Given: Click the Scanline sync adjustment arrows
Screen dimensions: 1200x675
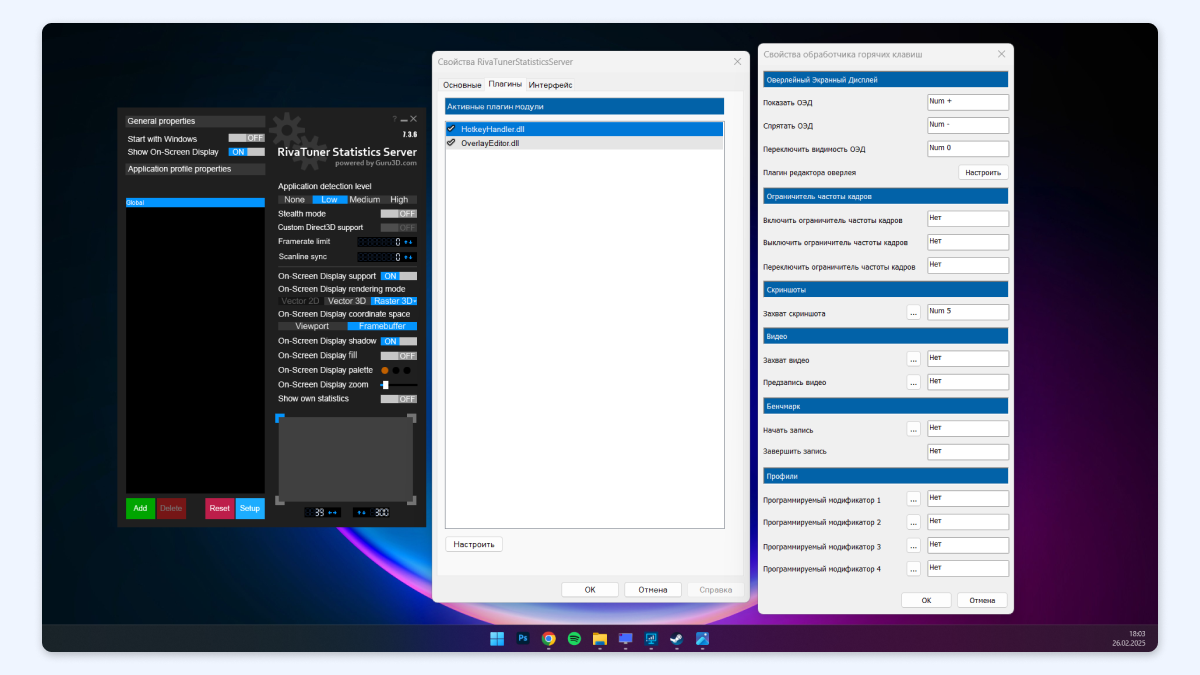Looking at the screenshot, I should click(x=409, y=257).
